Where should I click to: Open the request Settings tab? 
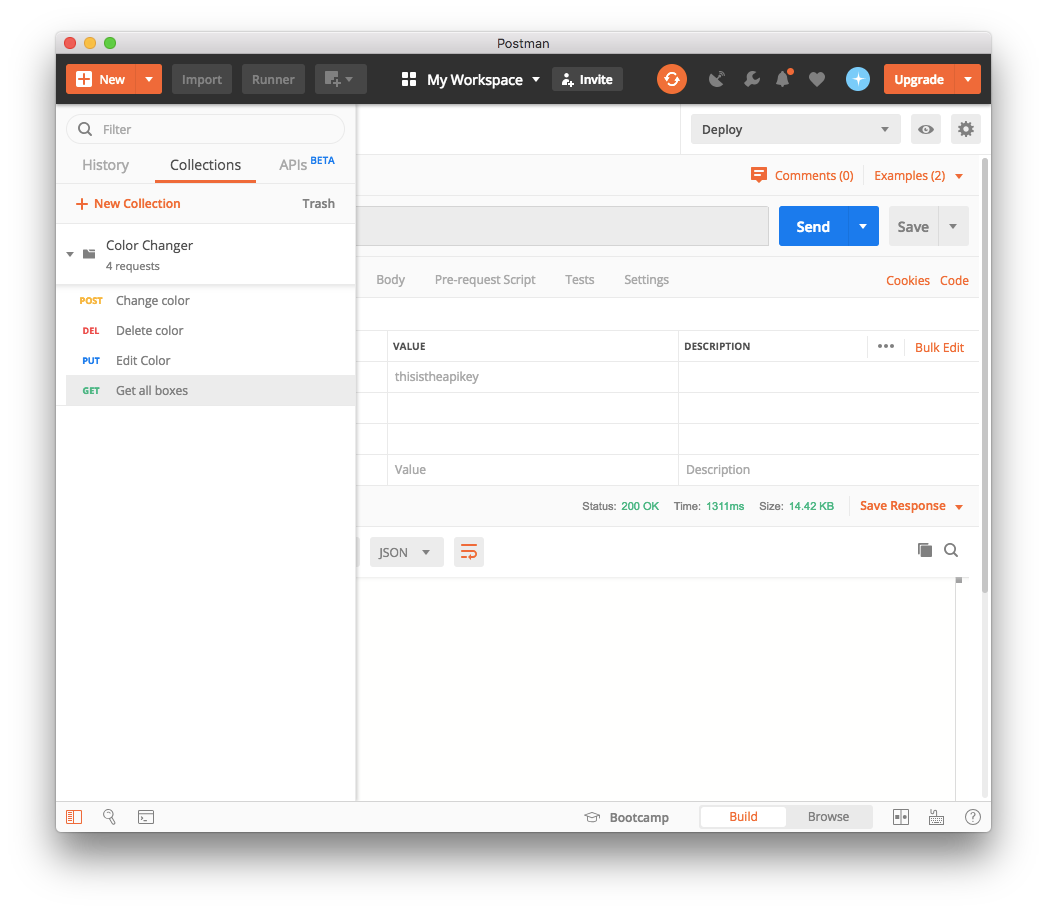(x=646, y=280)
